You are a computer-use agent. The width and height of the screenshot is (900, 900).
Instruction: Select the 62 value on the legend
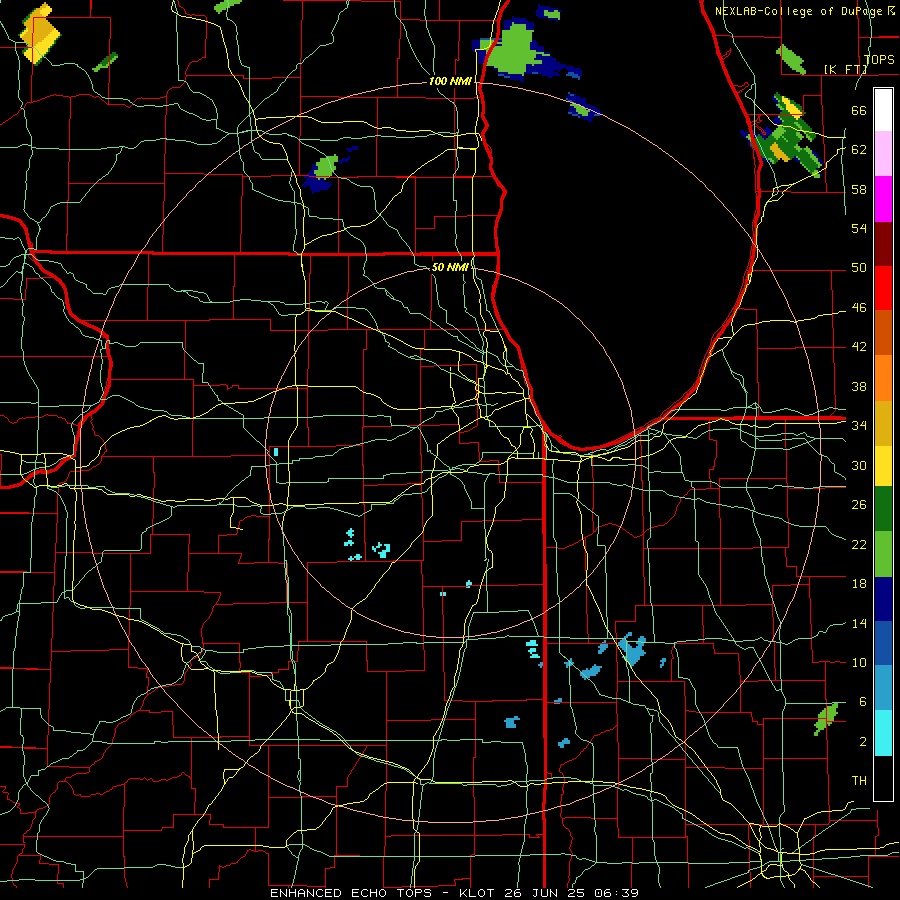pos(859,150)
